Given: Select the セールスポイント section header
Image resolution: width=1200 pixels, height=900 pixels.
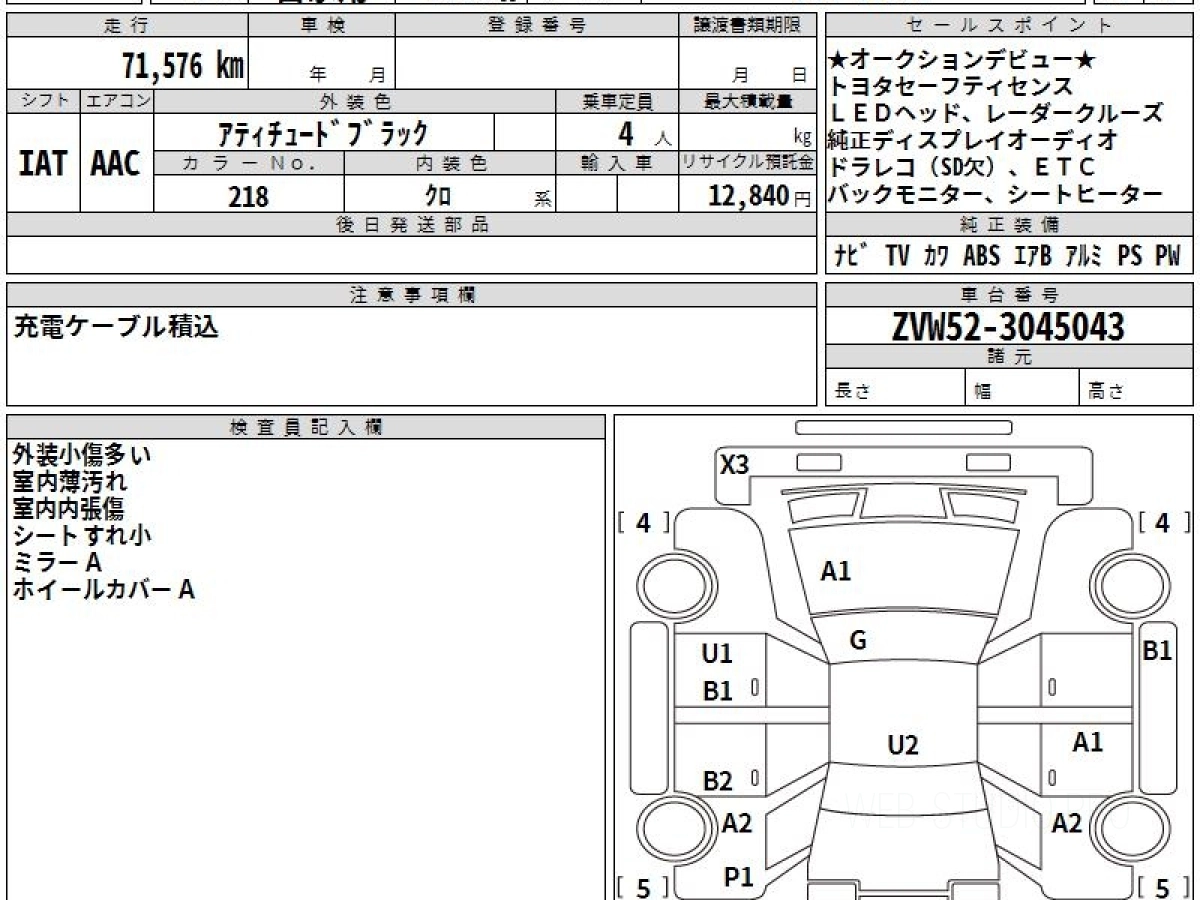Looking at the screenshot, I should point(1009,26).
